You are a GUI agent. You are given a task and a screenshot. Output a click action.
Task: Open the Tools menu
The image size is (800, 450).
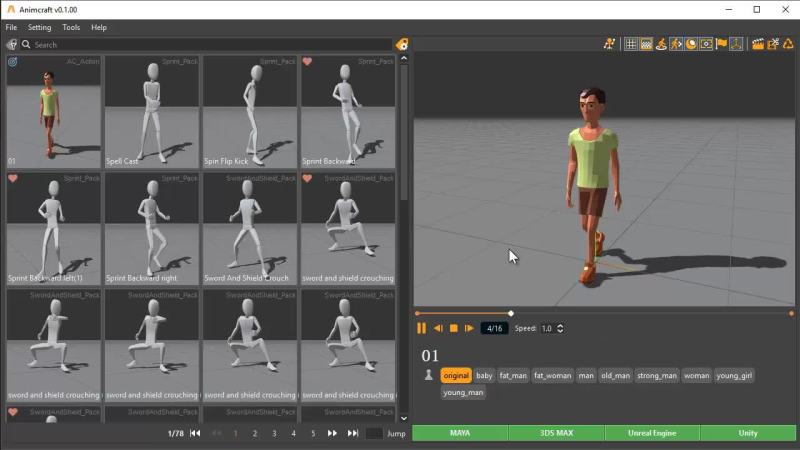[x=71, y=28]
